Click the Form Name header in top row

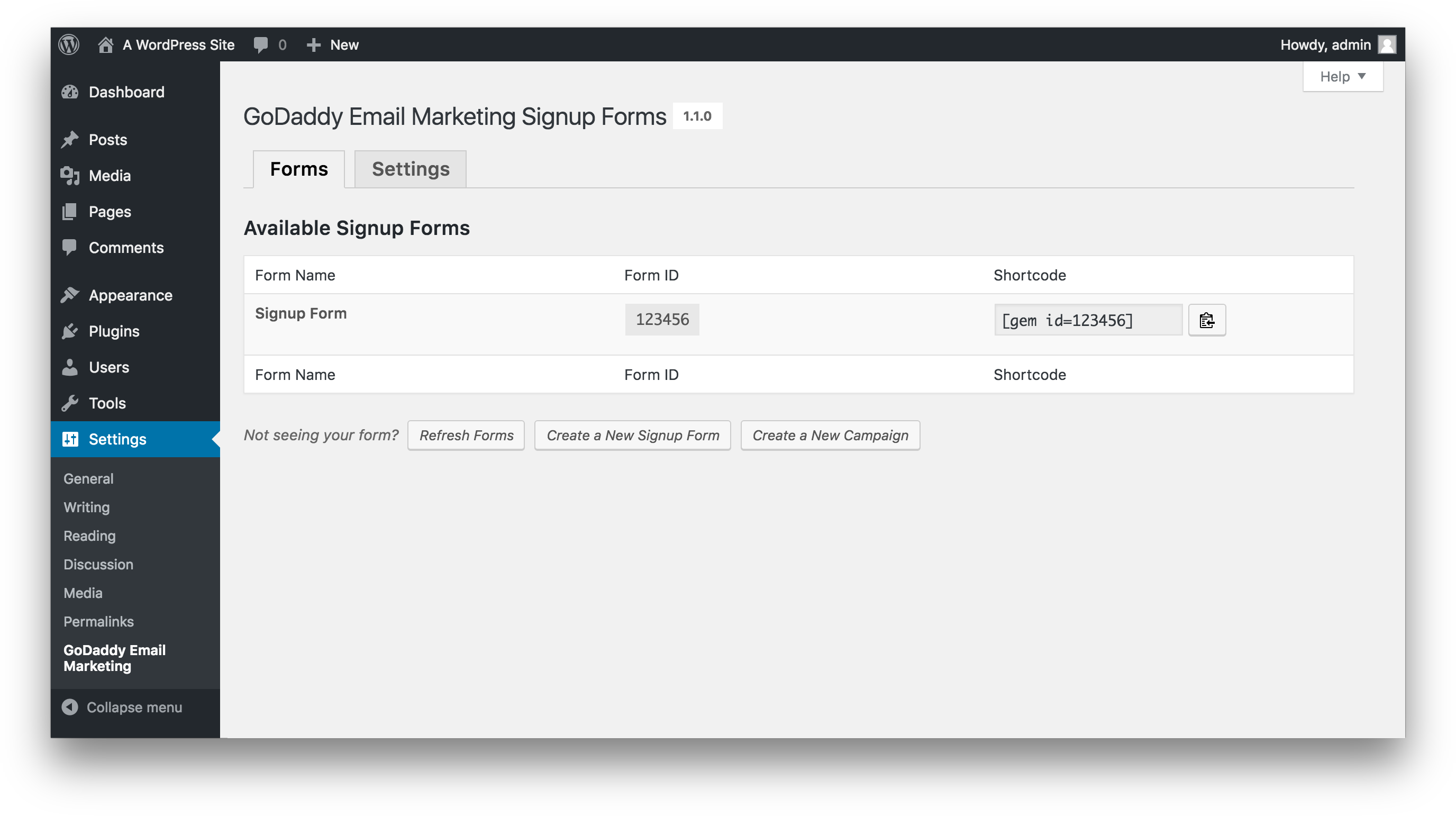pyautogui.click(x=295, y=275)
